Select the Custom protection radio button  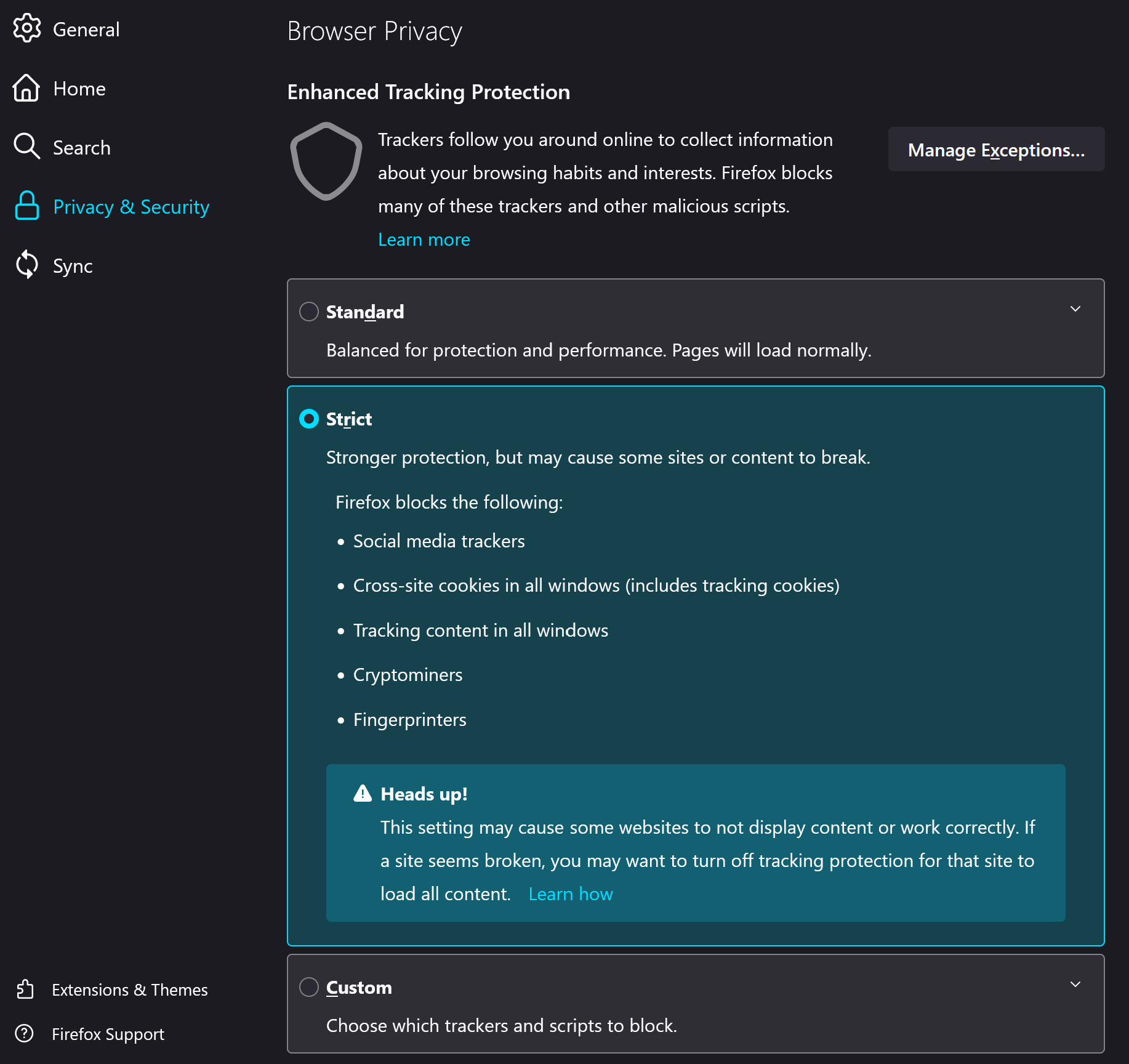pos(308,987)
